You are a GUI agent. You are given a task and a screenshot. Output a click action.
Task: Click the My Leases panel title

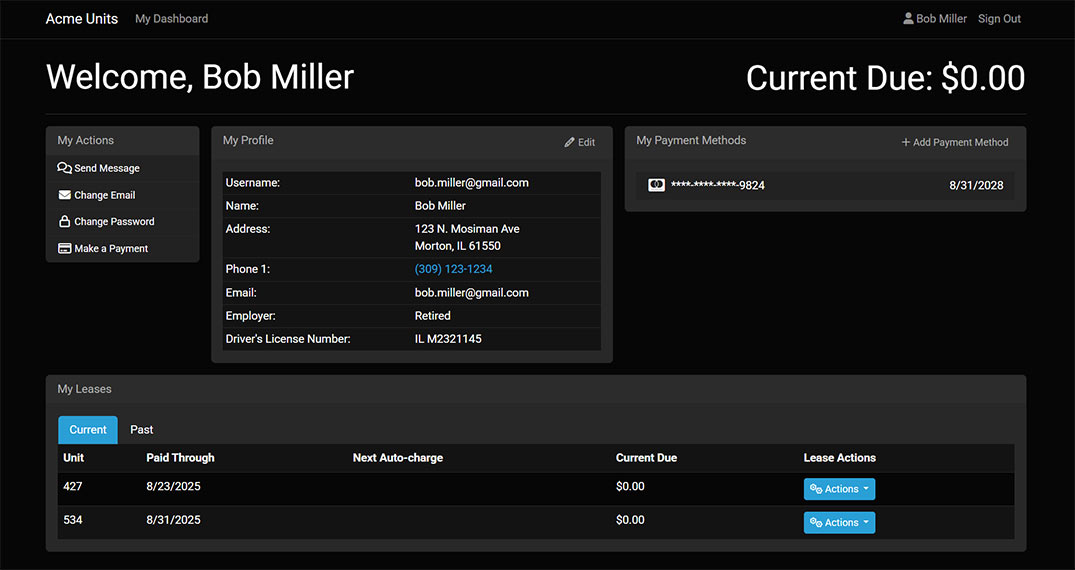[x=84, y=389]
